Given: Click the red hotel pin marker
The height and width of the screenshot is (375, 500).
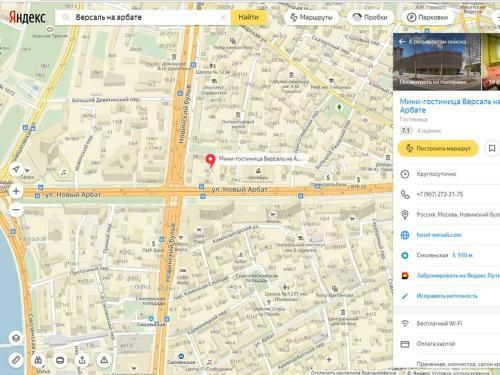Looking at the screenshot, I should tap(210, 160).
